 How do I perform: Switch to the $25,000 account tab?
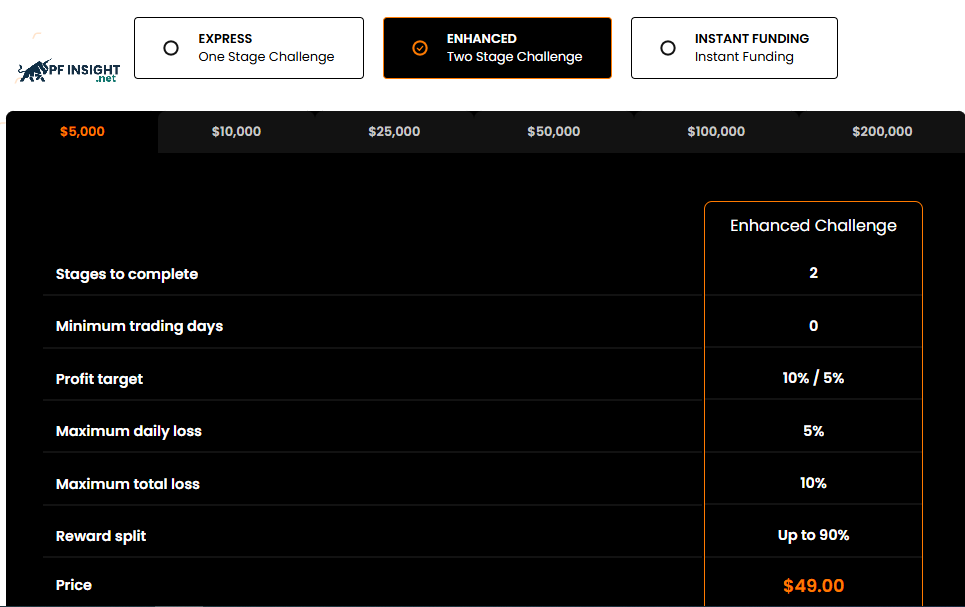coord(394,131)
